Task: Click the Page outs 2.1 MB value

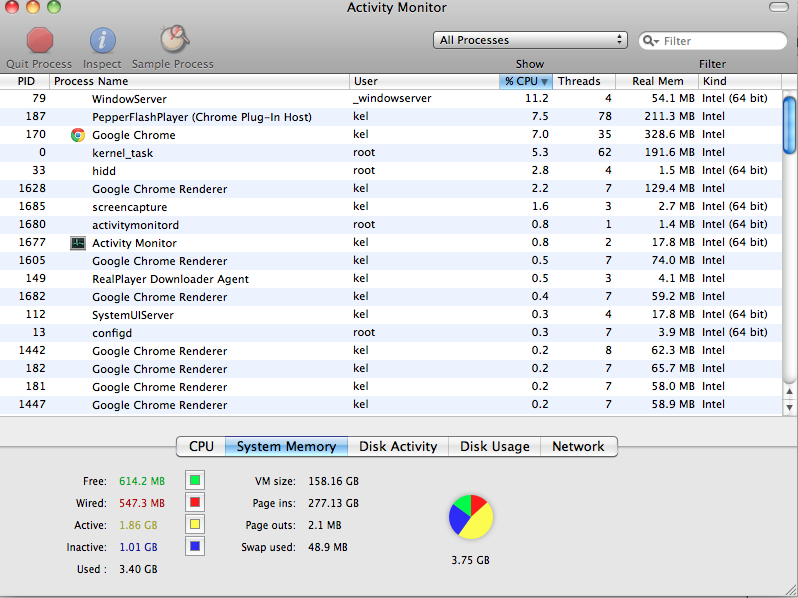Action: coord(325,525)
